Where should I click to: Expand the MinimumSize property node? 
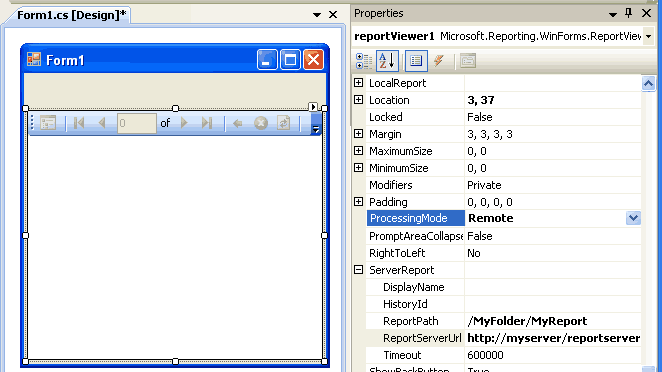pyautogui.click(x=358, y=168)
